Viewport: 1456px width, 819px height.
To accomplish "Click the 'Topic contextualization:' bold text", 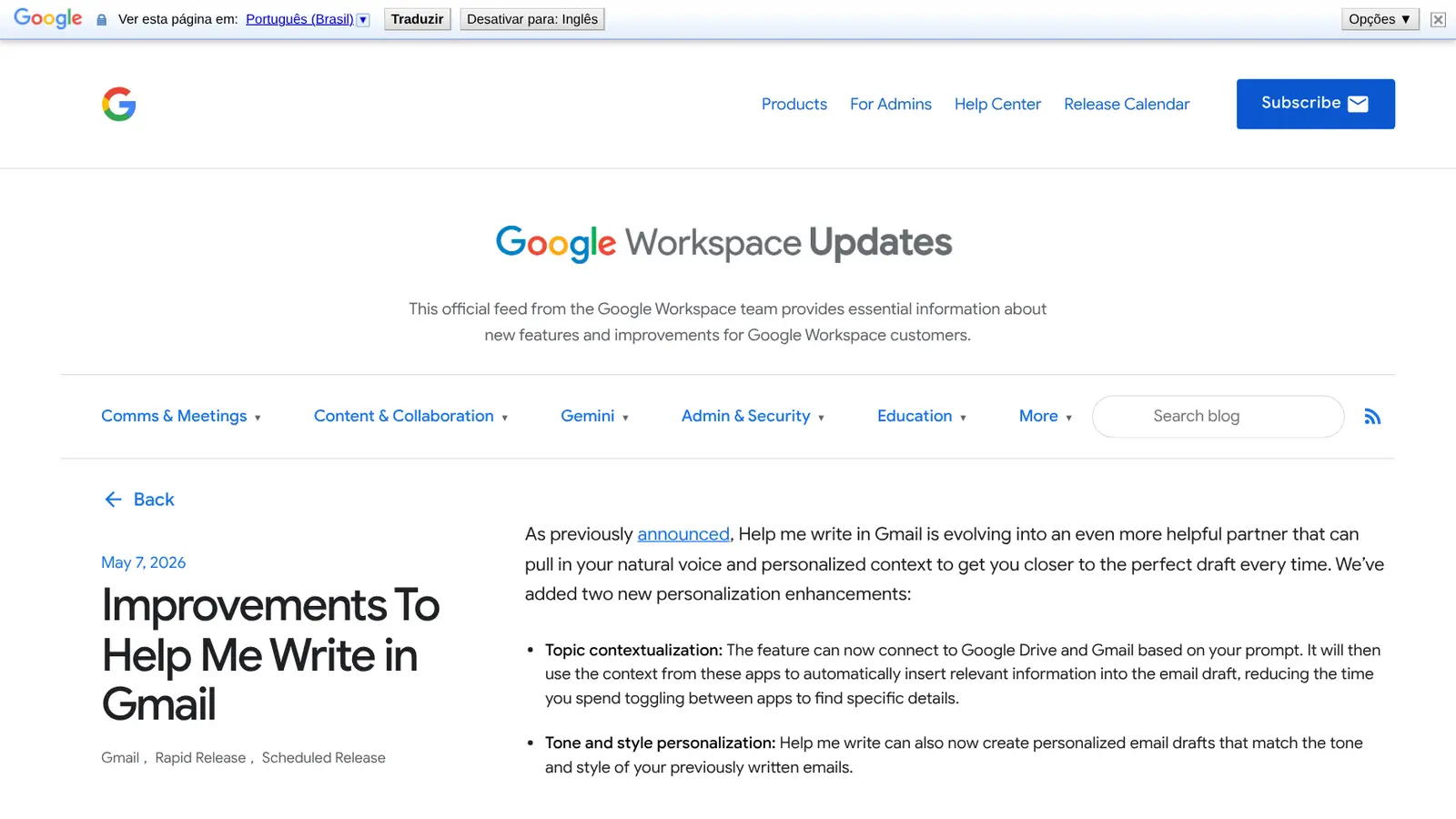I will [633, 650].
